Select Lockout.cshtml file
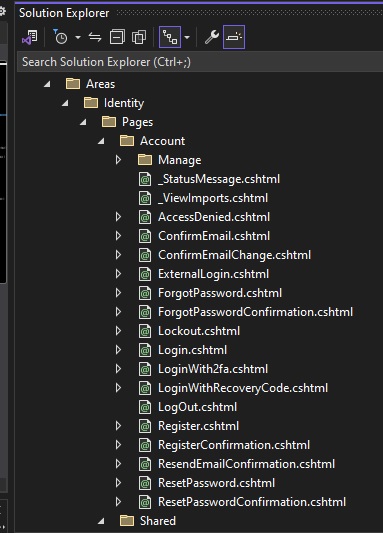This screenshot has width=383, height=533. point(199,331)
